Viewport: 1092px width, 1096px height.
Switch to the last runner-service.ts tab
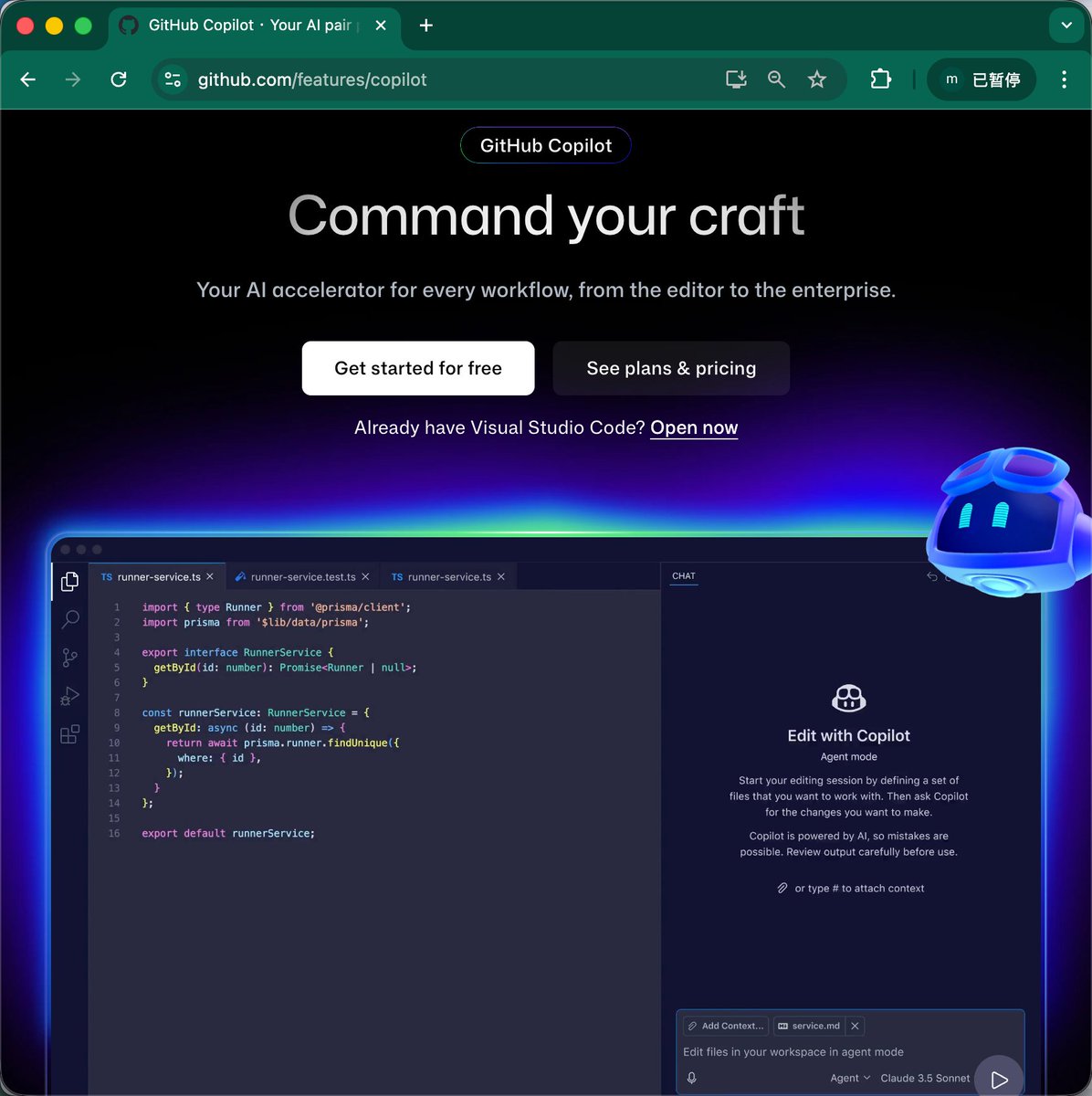448,576
